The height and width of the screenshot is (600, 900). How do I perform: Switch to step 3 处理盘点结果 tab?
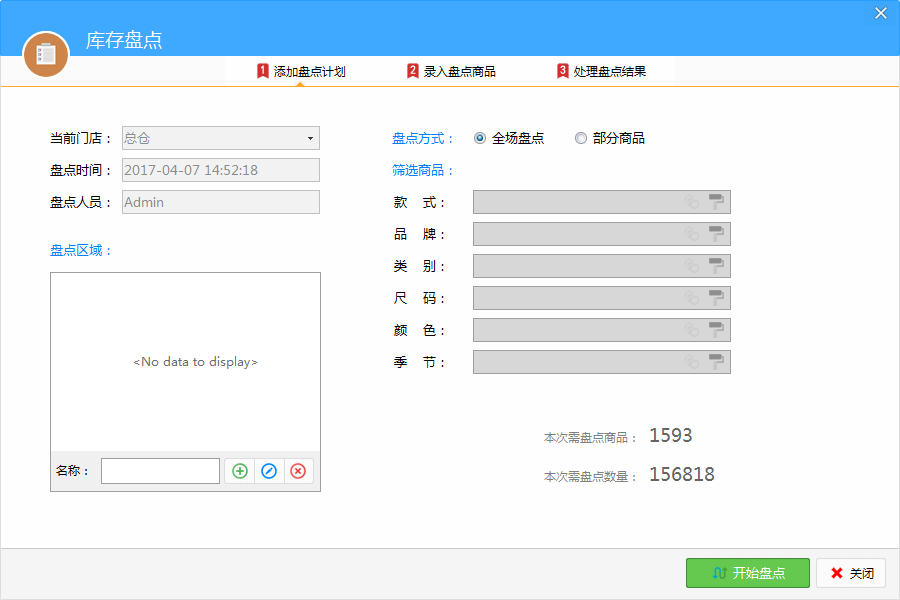[601, 71]
